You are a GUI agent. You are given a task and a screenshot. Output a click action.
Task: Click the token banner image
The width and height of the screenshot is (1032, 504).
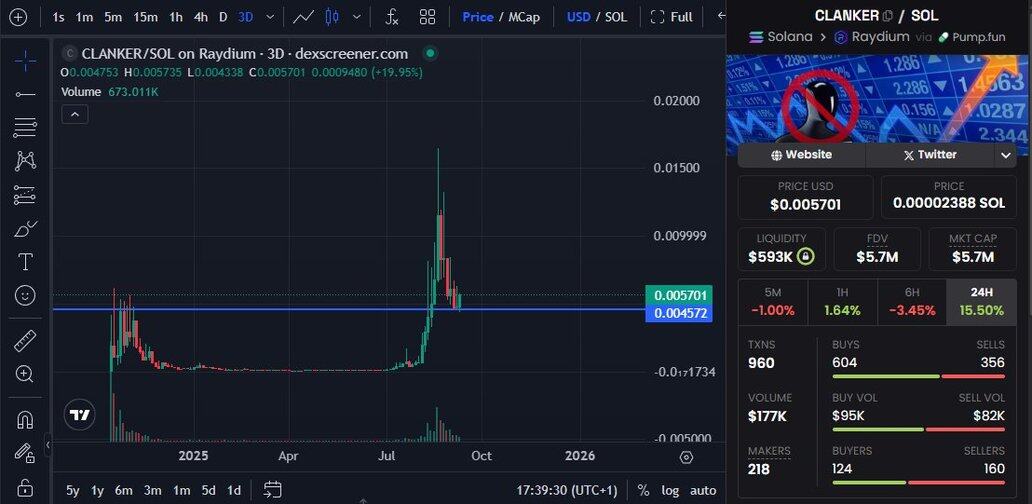click(x=879, y=99)
